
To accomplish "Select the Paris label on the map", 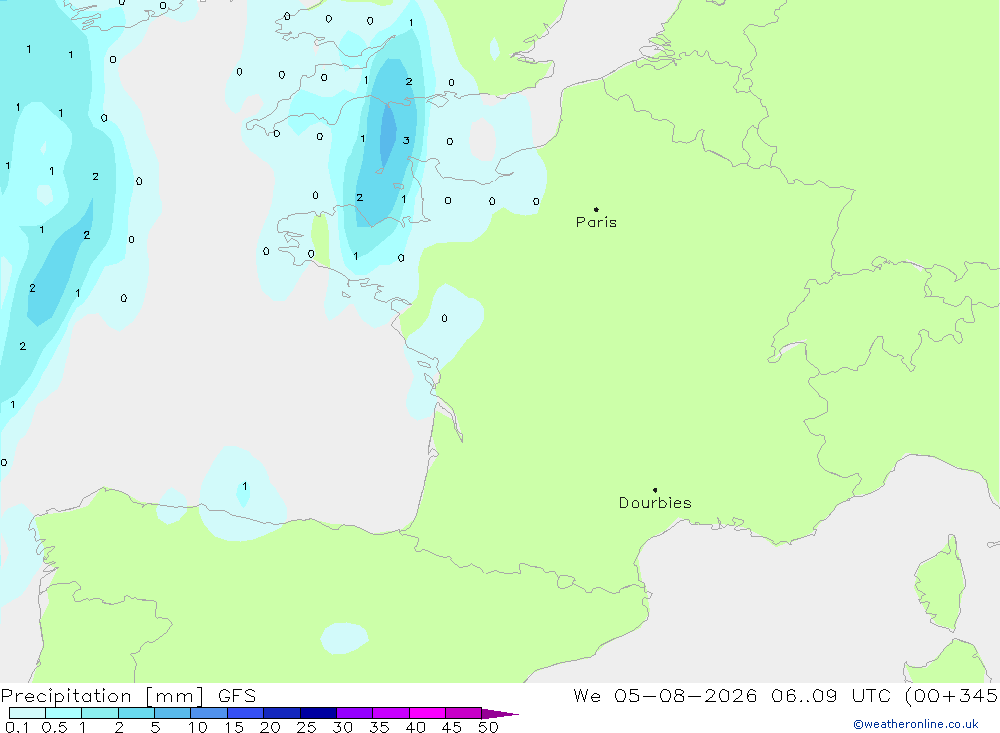I will pyautogui.click(x=596, y=222).
